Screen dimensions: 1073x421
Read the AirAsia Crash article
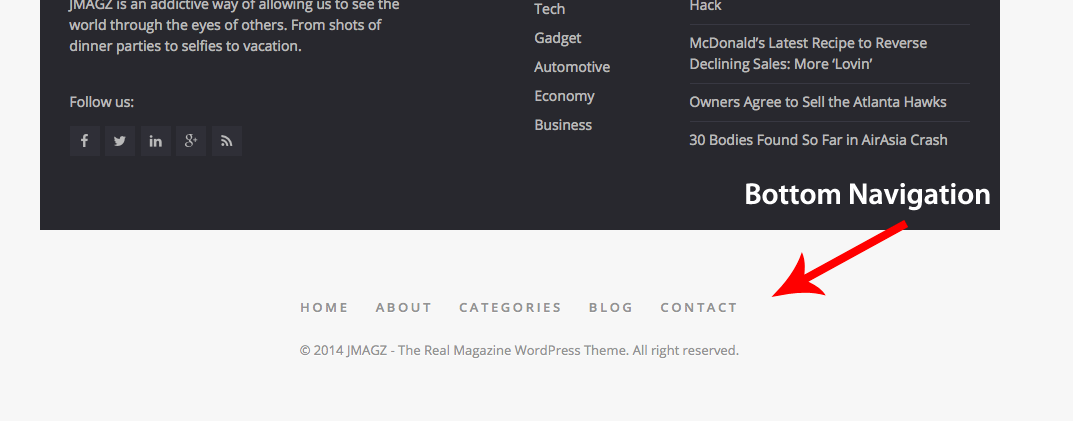click(x=818, y=140)
